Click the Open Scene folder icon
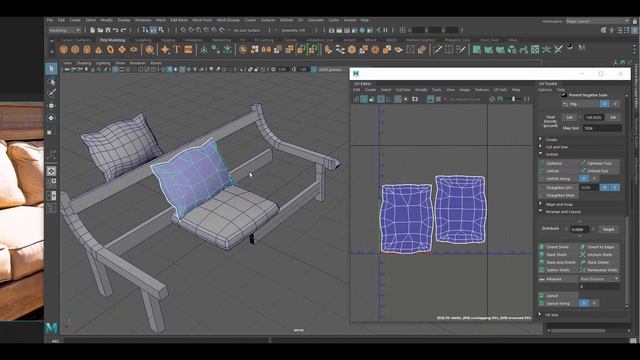The image size is (640, 360). click(100, 30)
